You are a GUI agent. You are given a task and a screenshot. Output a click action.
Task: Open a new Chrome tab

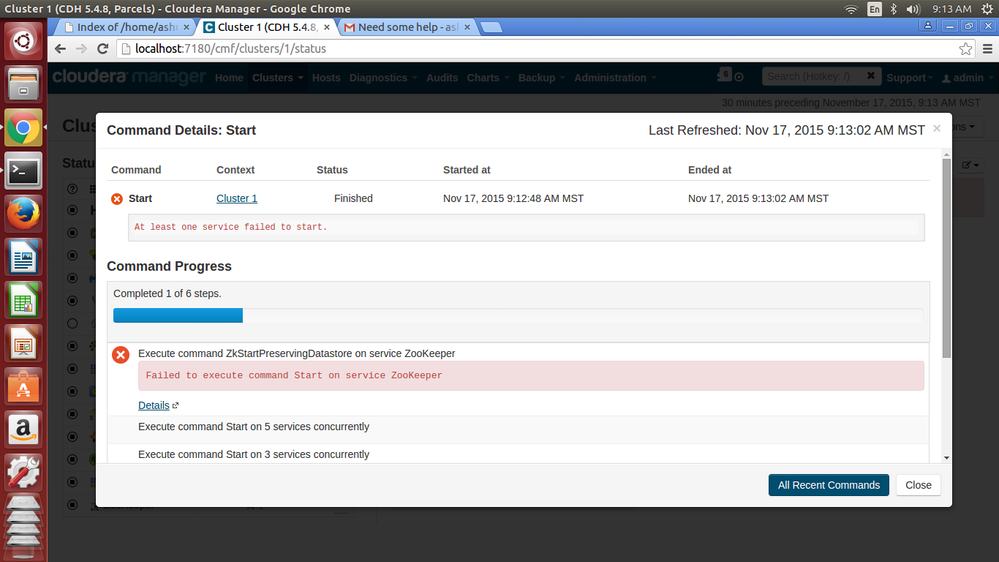pos(491,27)
